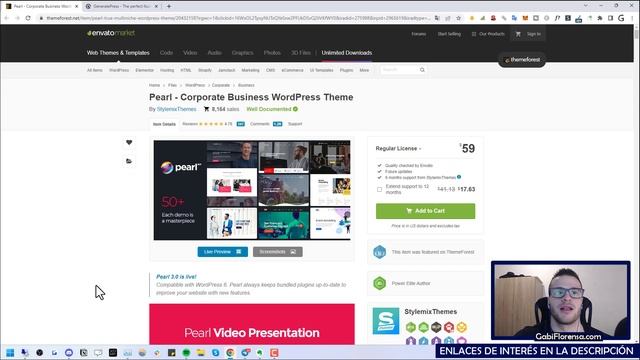Click the StylemixThemes author avatar
Screen dimensions: 640x360
[386, 321]
